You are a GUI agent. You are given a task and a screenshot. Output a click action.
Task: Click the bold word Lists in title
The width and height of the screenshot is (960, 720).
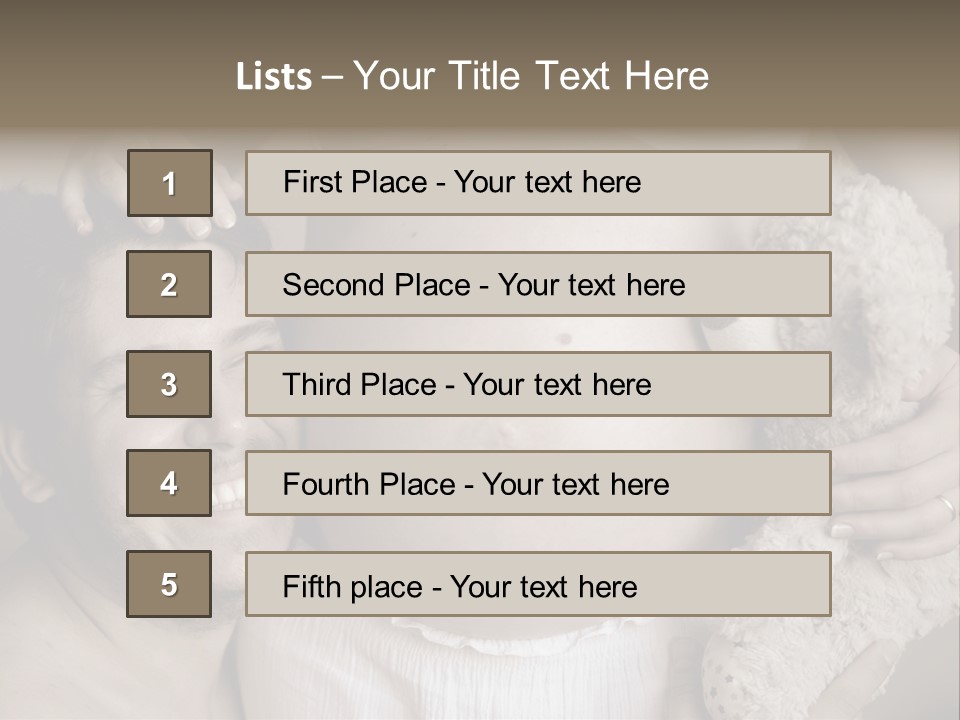273,77
